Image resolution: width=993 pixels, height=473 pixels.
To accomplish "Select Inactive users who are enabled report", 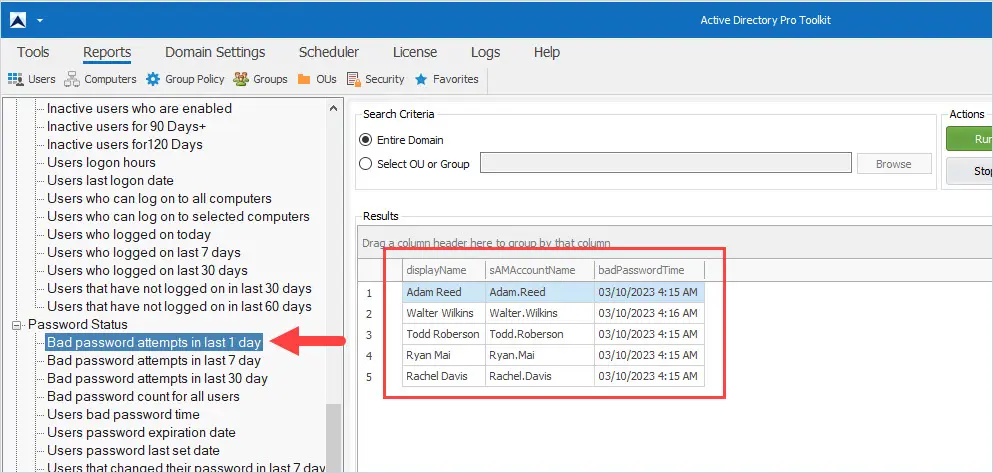I will pyautogui.click(x=139, y=108).
